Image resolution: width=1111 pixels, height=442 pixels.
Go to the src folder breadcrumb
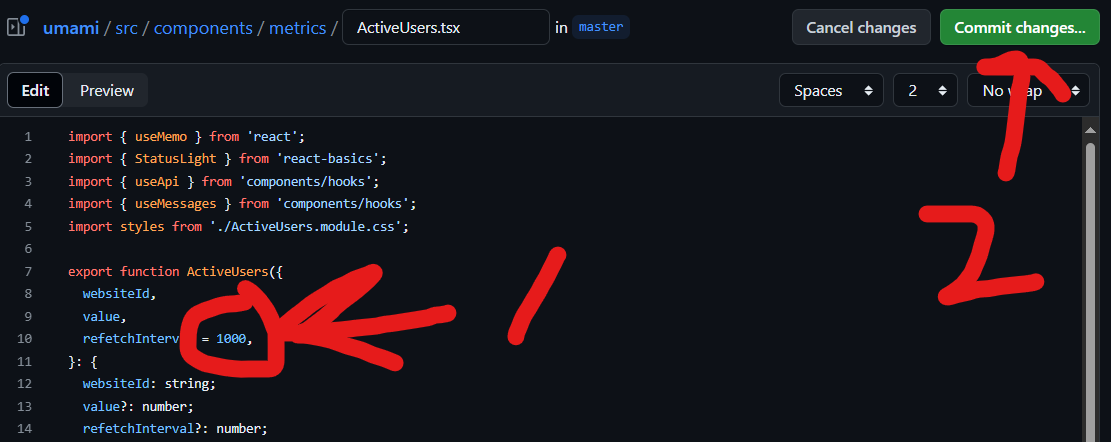tap(126, 28)
